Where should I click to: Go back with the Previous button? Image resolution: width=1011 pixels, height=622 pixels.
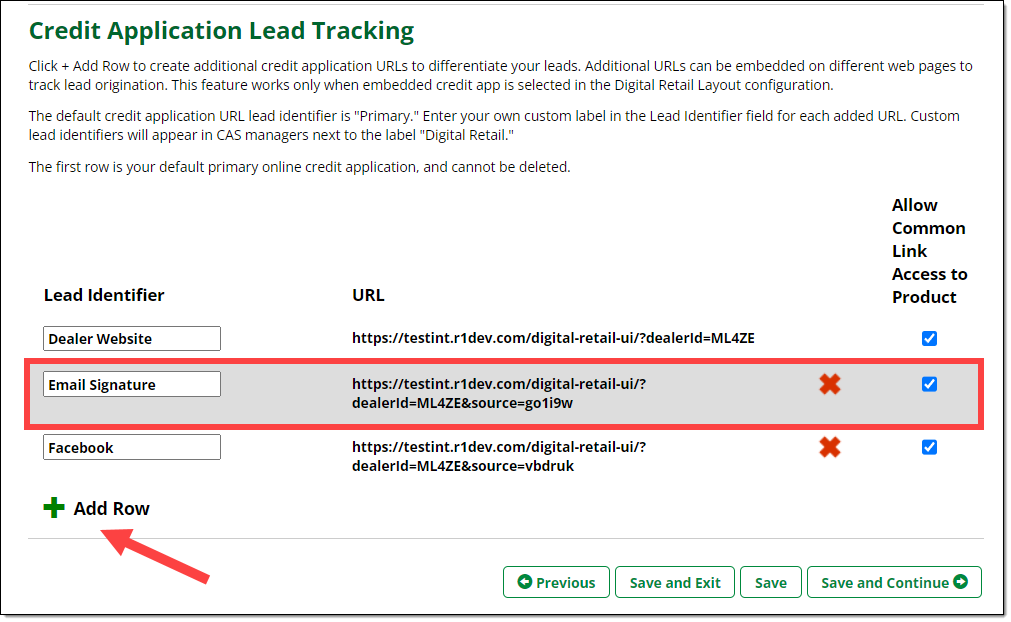(x=555, y=582)
